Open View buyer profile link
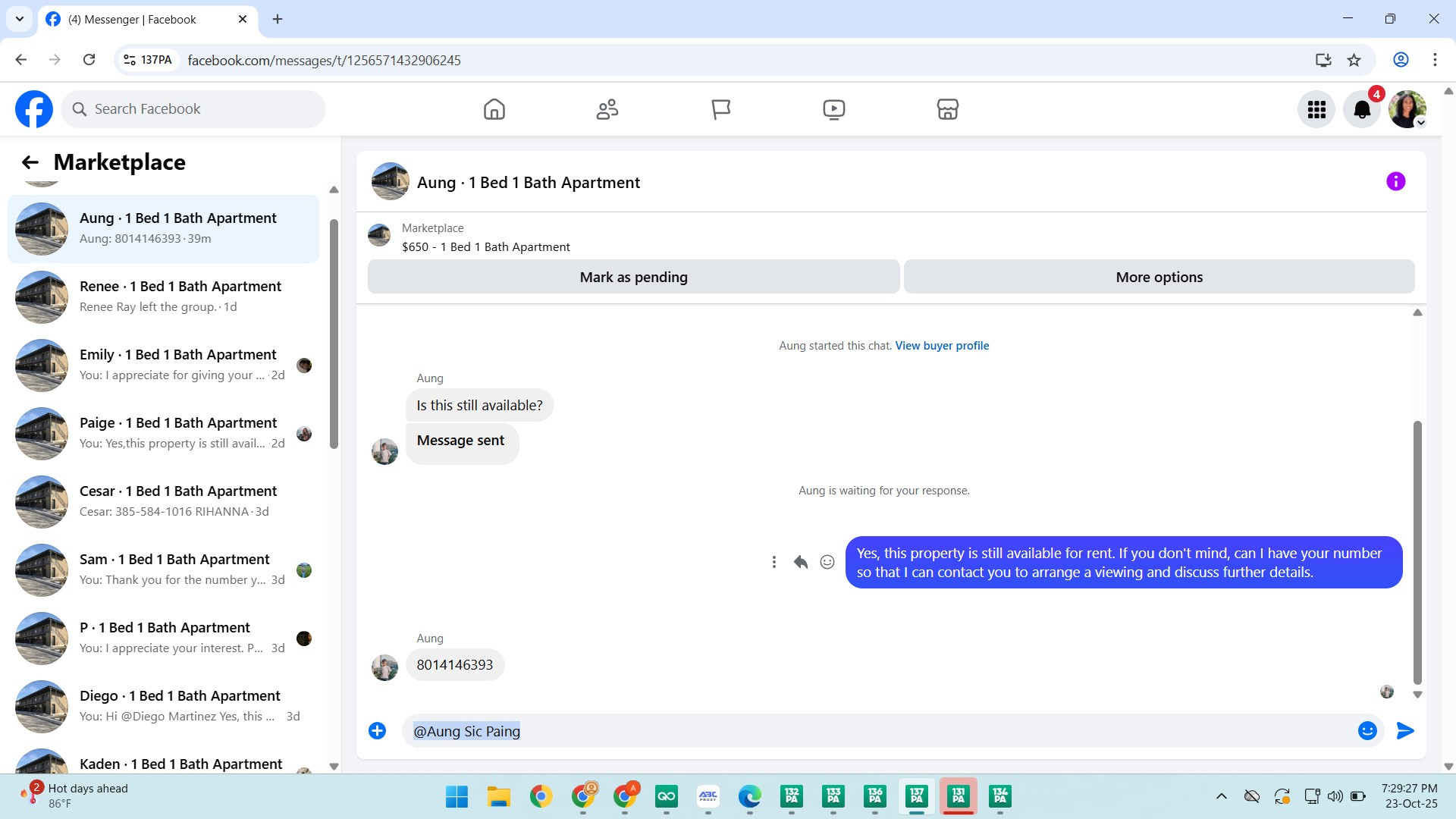This screenshot has height=819, width=1456. point(942,346)
